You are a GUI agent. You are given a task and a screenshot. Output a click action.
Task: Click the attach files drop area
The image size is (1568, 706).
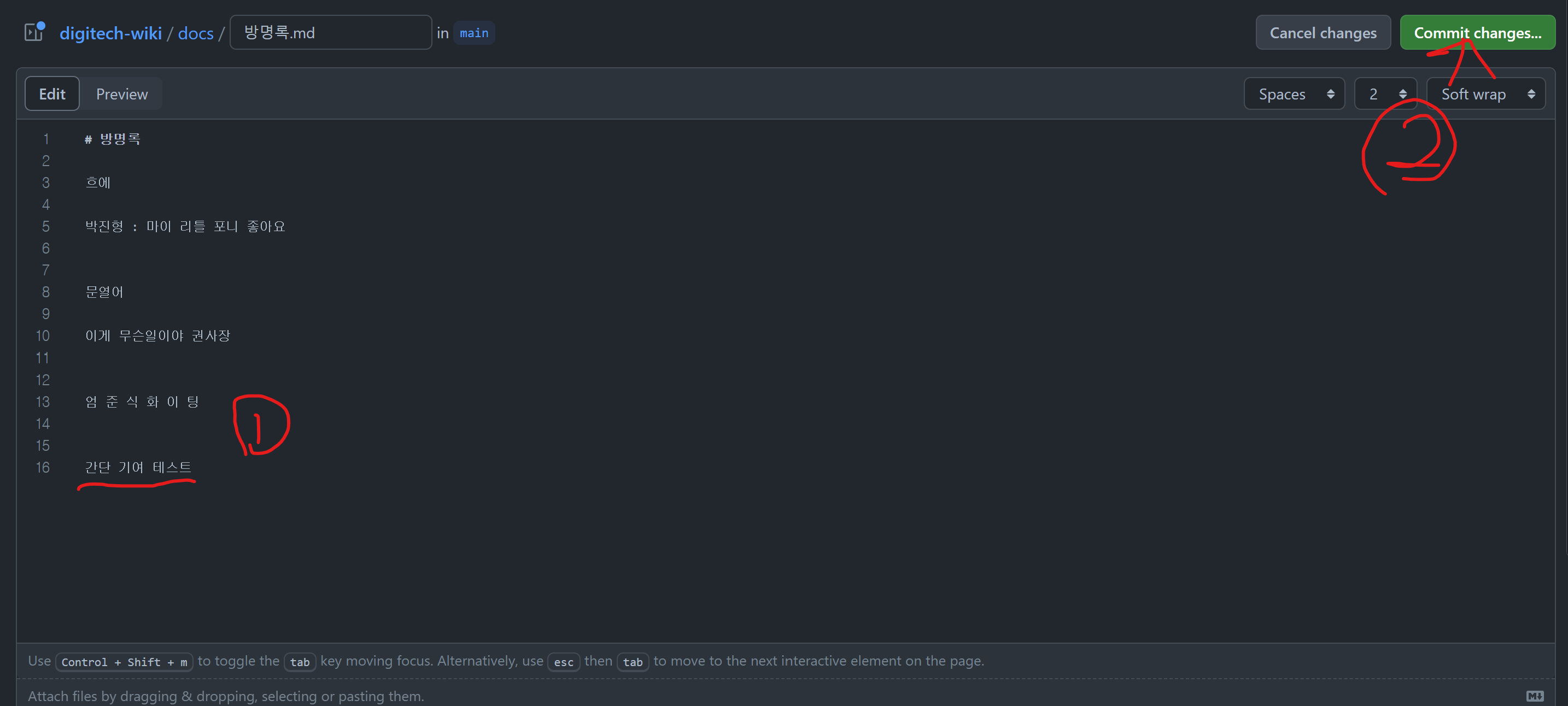pos(226,696)
